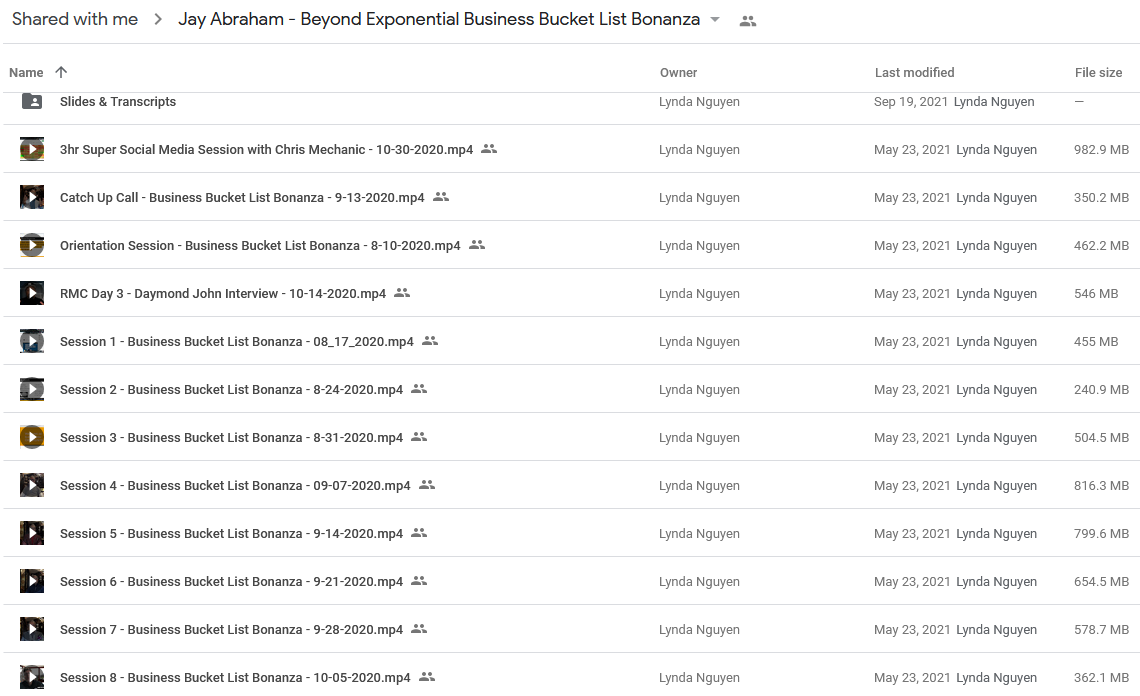This screenshot has height=696, width=1140.
Task: Click shared icon beside Session 1 file
Action: click(x=430, y=340)
